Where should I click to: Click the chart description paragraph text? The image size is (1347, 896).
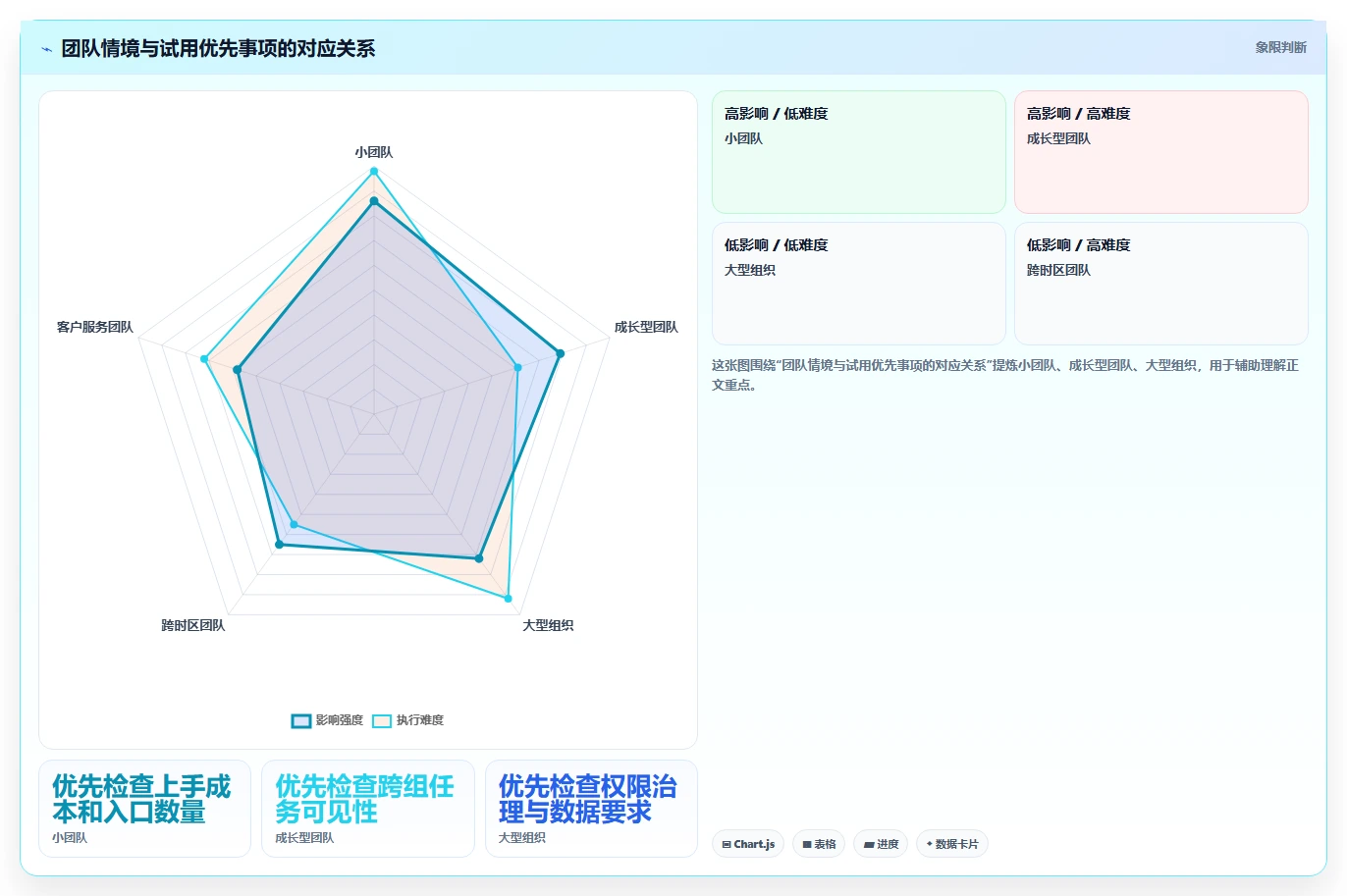tap(1005, 375)
